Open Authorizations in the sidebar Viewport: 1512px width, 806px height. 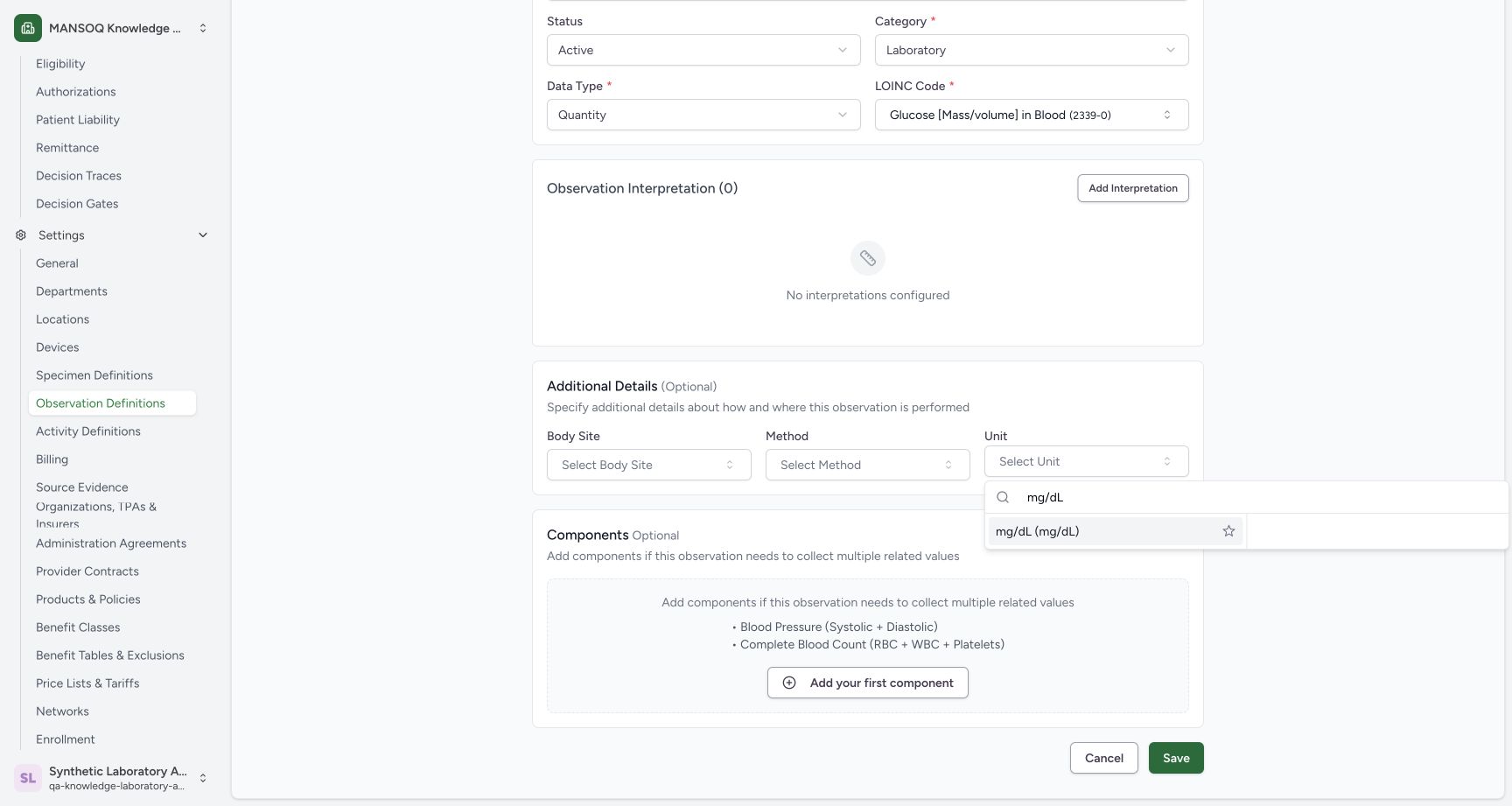coord(76,92)
